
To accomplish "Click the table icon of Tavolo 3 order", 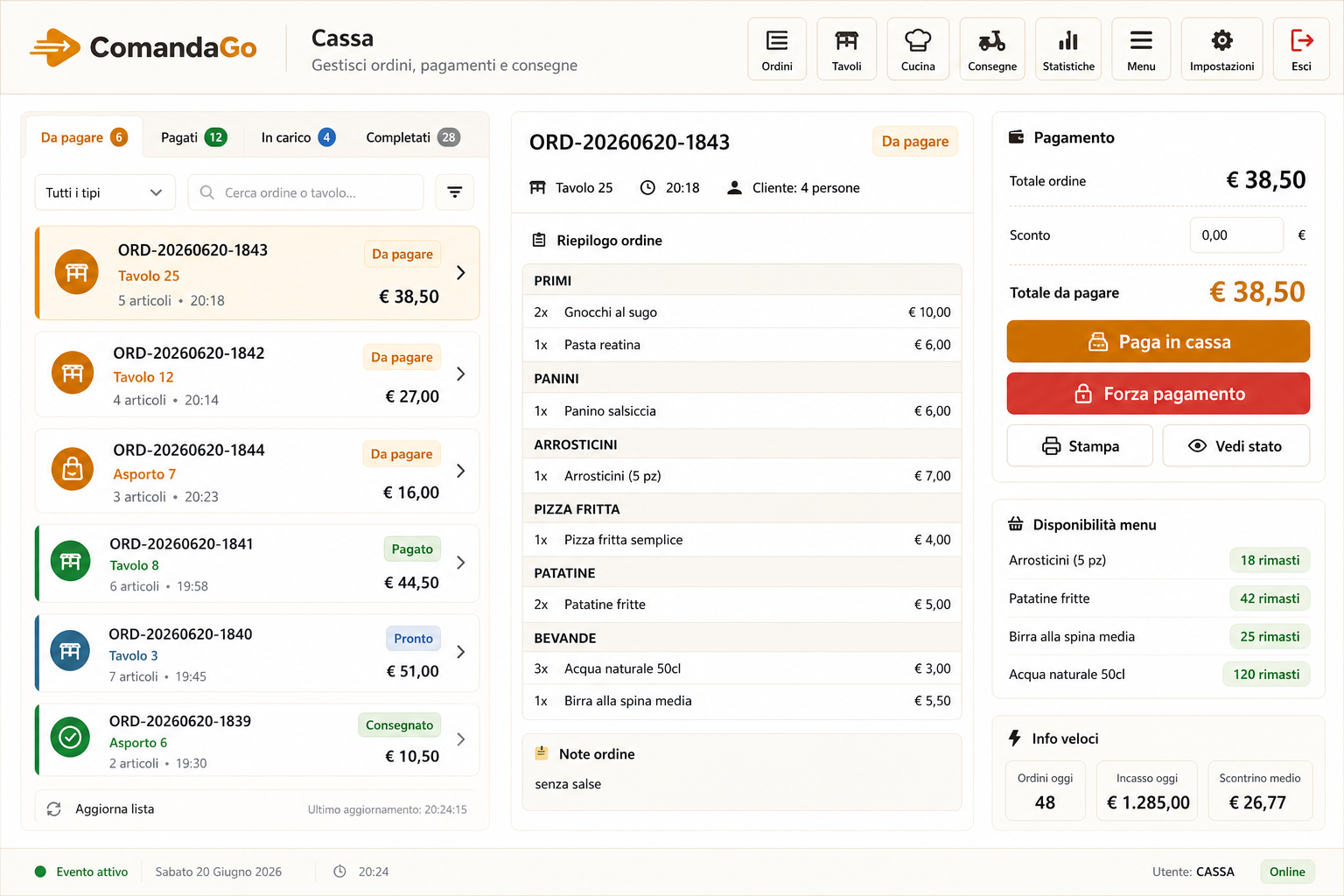I will tap(70, 651).
